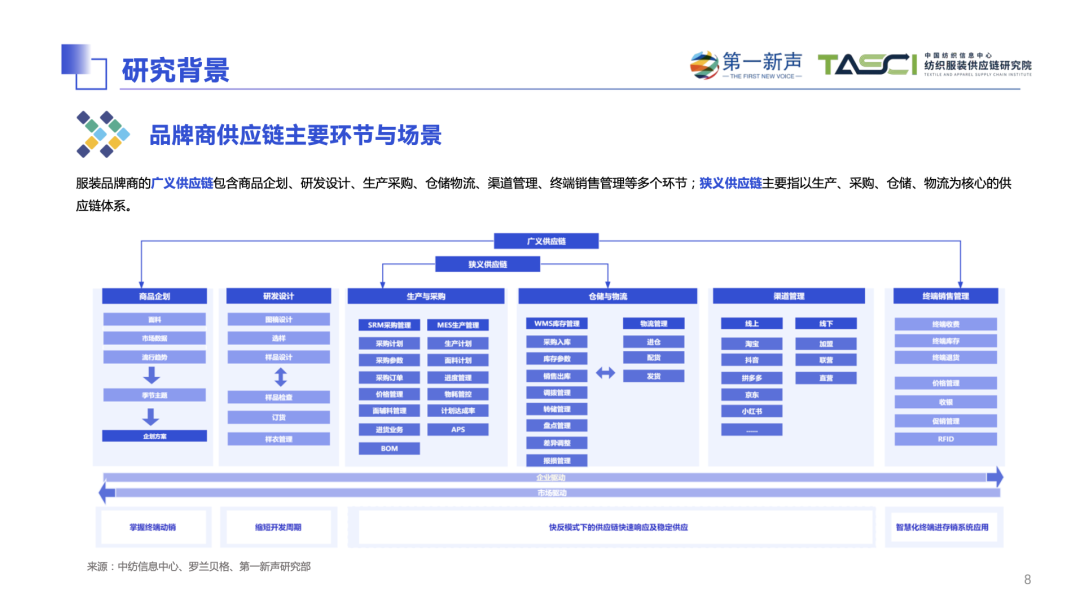This screenshot has height=605, width=1080.
Task: Click the 终端收费 box
Action: 946,324
